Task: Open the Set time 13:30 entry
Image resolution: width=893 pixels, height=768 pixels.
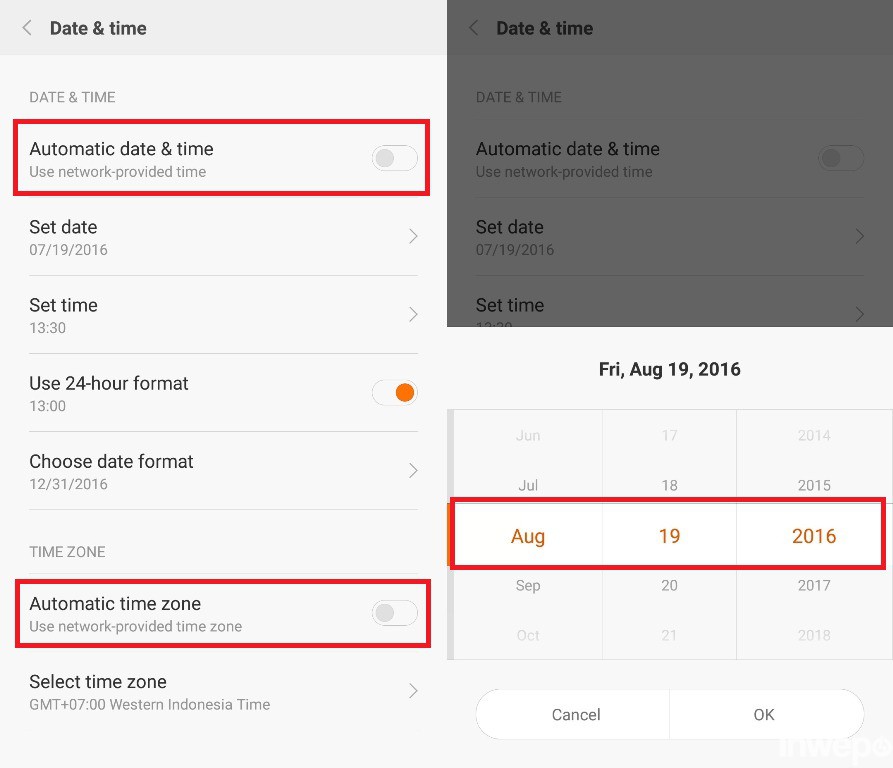Action: pyautogui.click(x=200, y=315)
